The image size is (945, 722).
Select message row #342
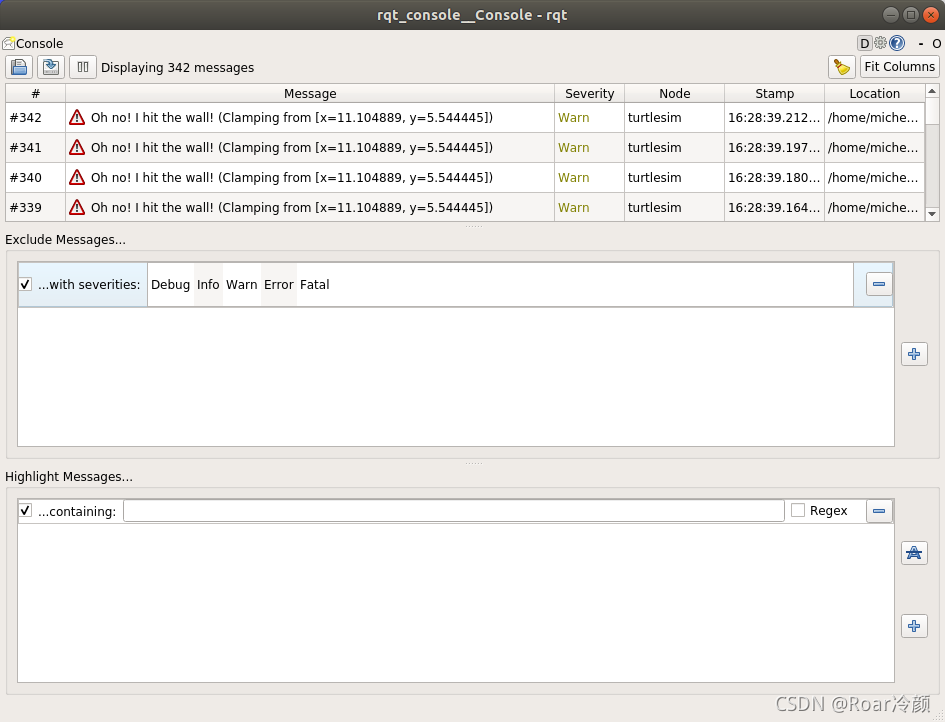(x=465, y=118)
